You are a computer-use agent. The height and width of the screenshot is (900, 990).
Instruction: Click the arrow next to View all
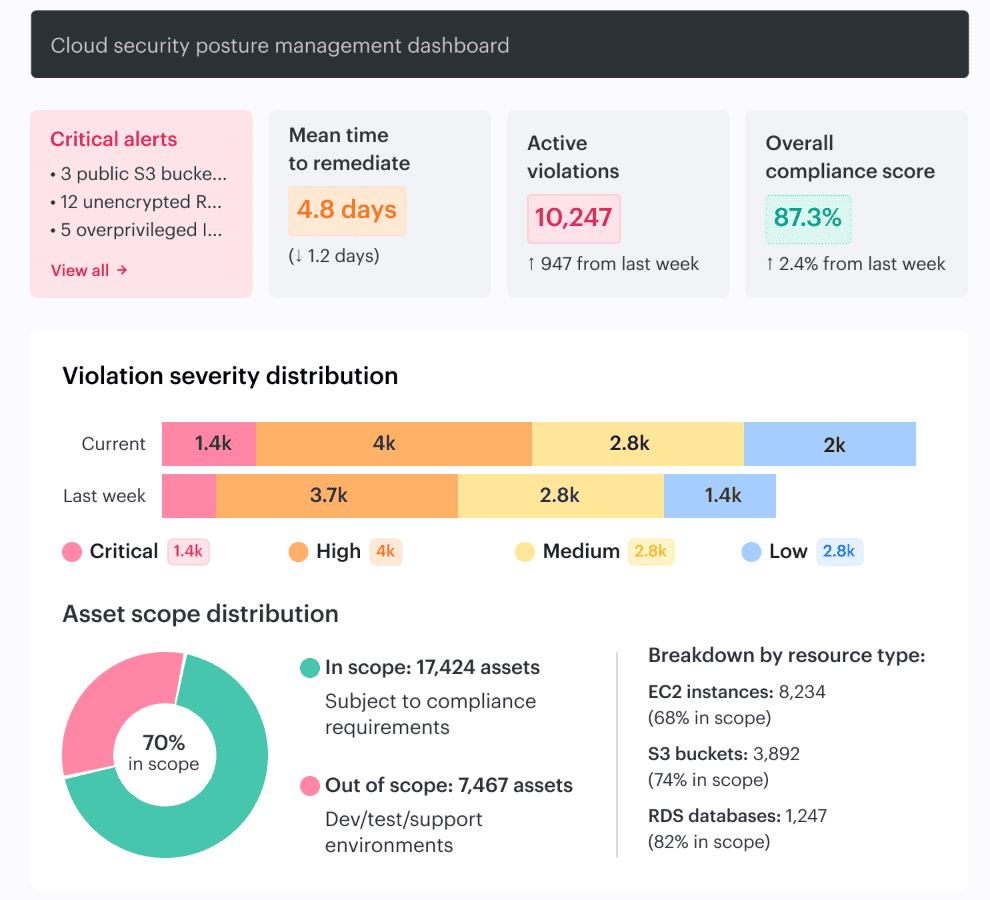(122, 270)
